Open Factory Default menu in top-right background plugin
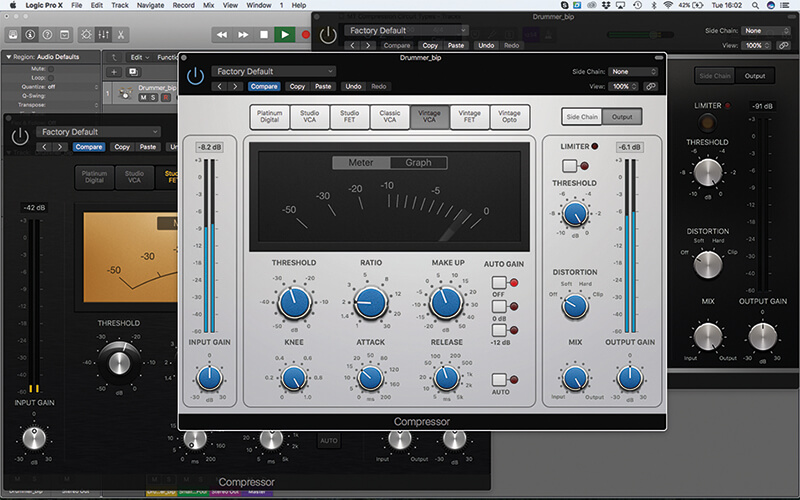800x500 pixels. (x=406, y=31)
